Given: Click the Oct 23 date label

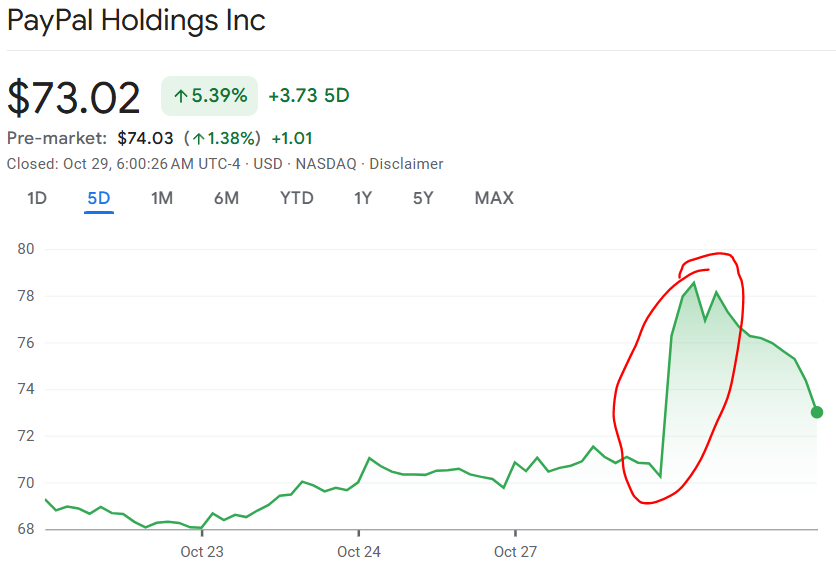Looking at the screenshot, I should pos(202,552).
